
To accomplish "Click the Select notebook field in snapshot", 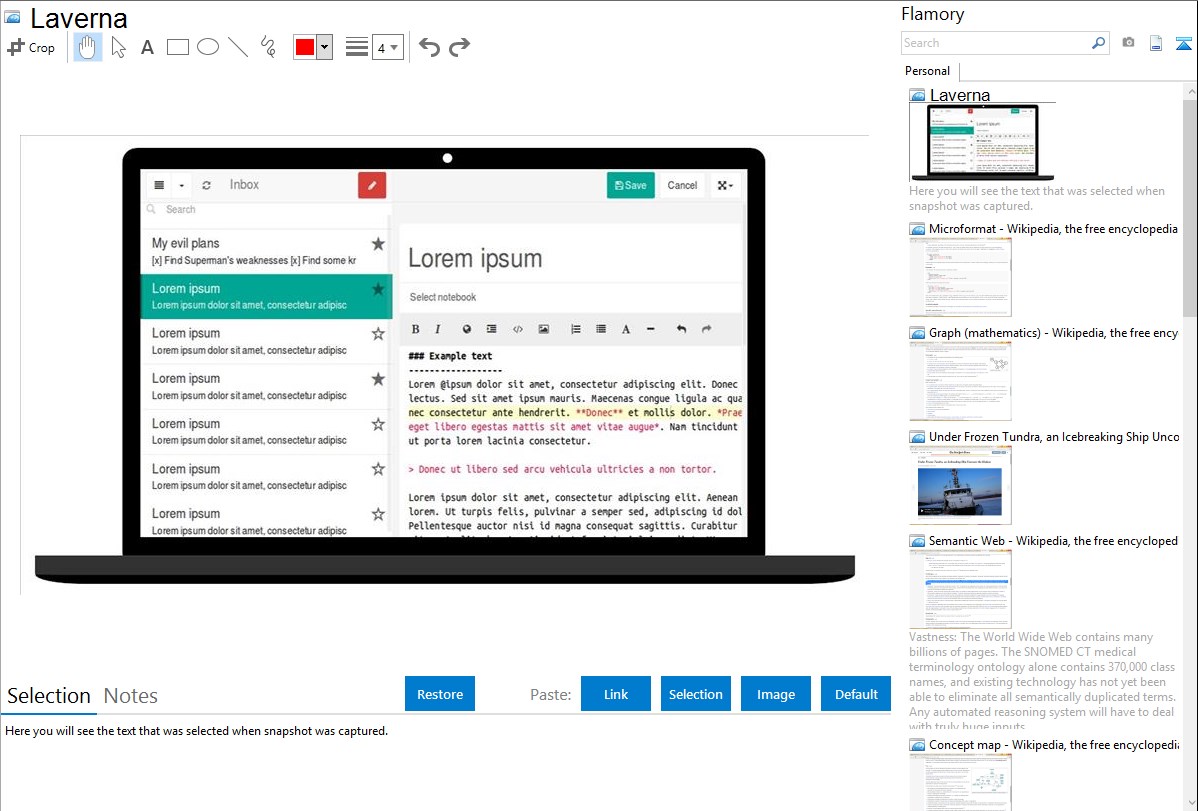I will coord(570,297).
